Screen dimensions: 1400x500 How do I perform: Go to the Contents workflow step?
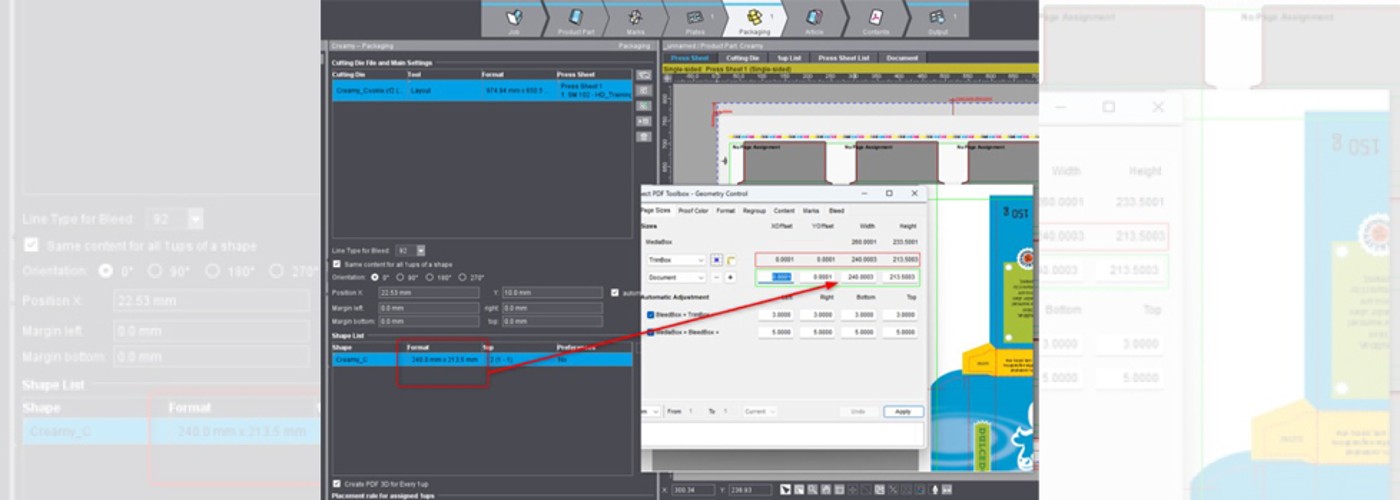(x=875, y=20)
